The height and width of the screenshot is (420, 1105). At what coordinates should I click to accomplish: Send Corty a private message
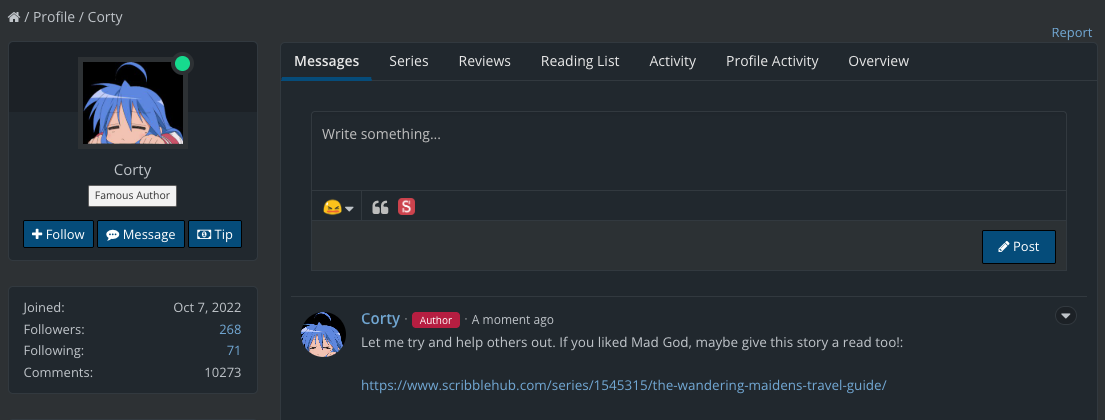point(141,234)
